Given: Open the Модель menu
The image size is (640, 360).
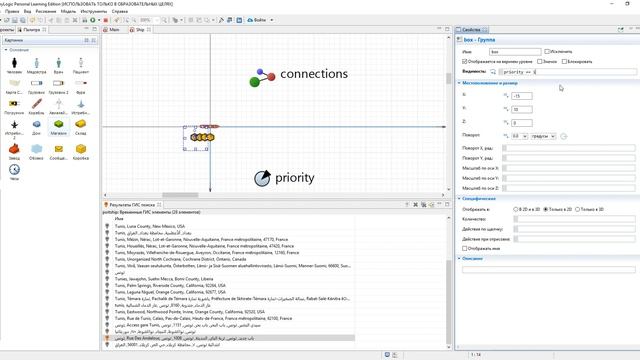Looking at the screenshot, I should [x=68, y=11].
